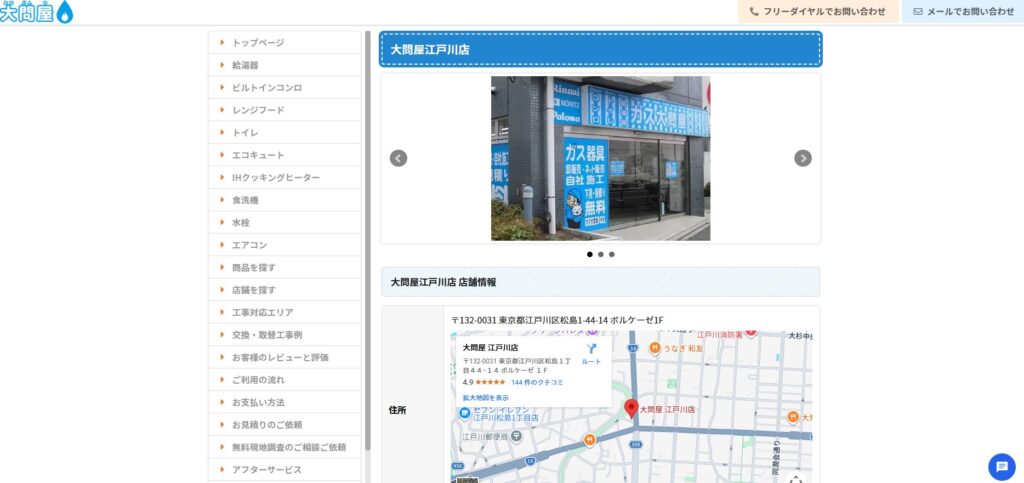
Task: Open トップページ from the sidebar menu
Action: [x=258, y=43]
